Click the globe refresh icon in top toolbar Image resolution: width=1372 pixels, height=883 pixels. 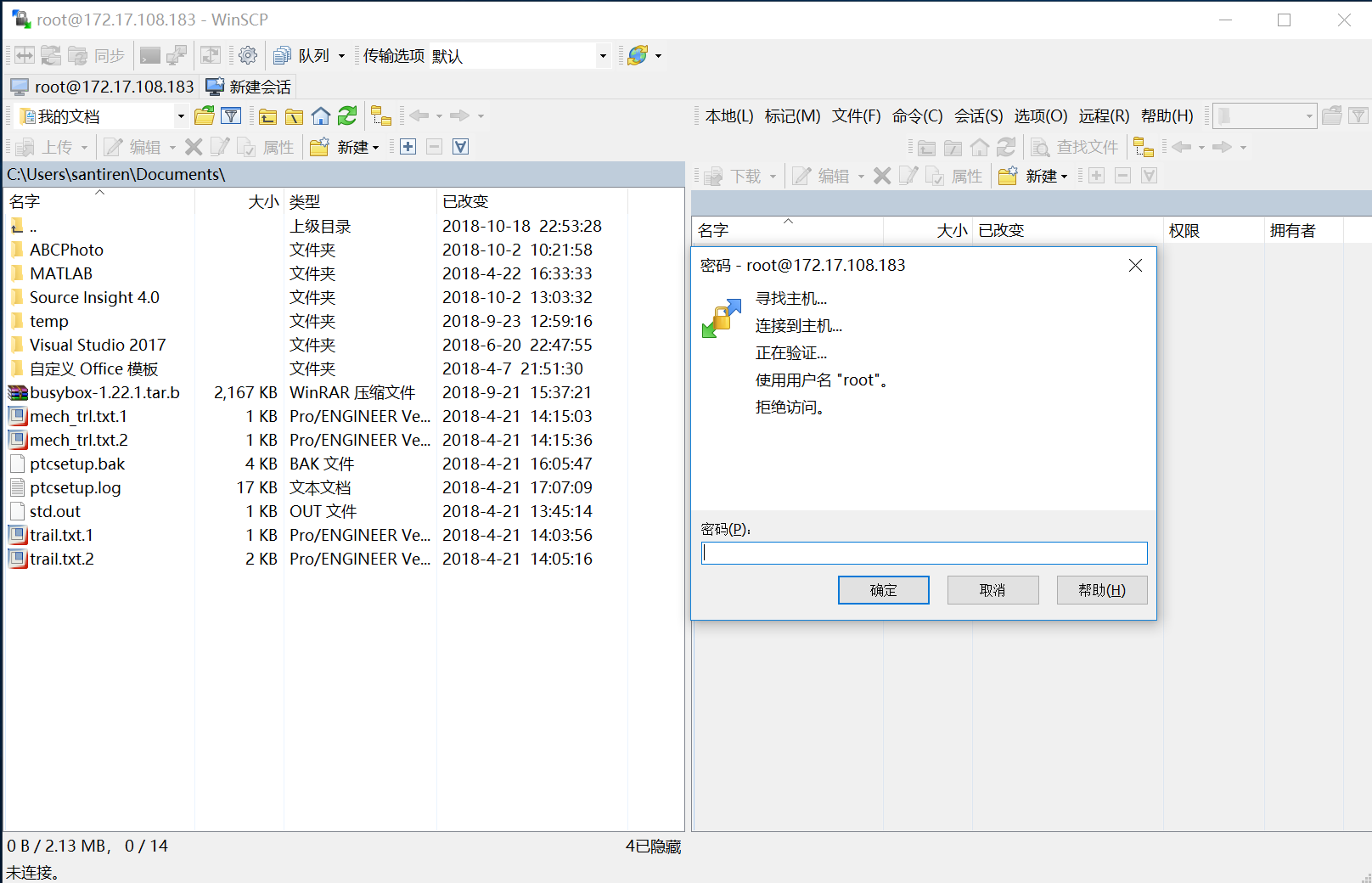[x=638, y=56]
